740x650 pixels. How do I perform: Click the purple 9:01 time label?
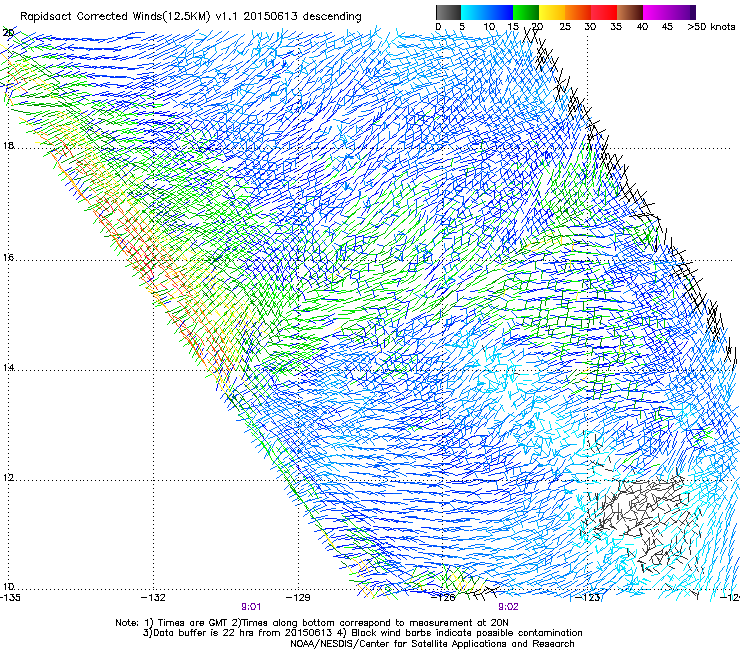(251, 607)
